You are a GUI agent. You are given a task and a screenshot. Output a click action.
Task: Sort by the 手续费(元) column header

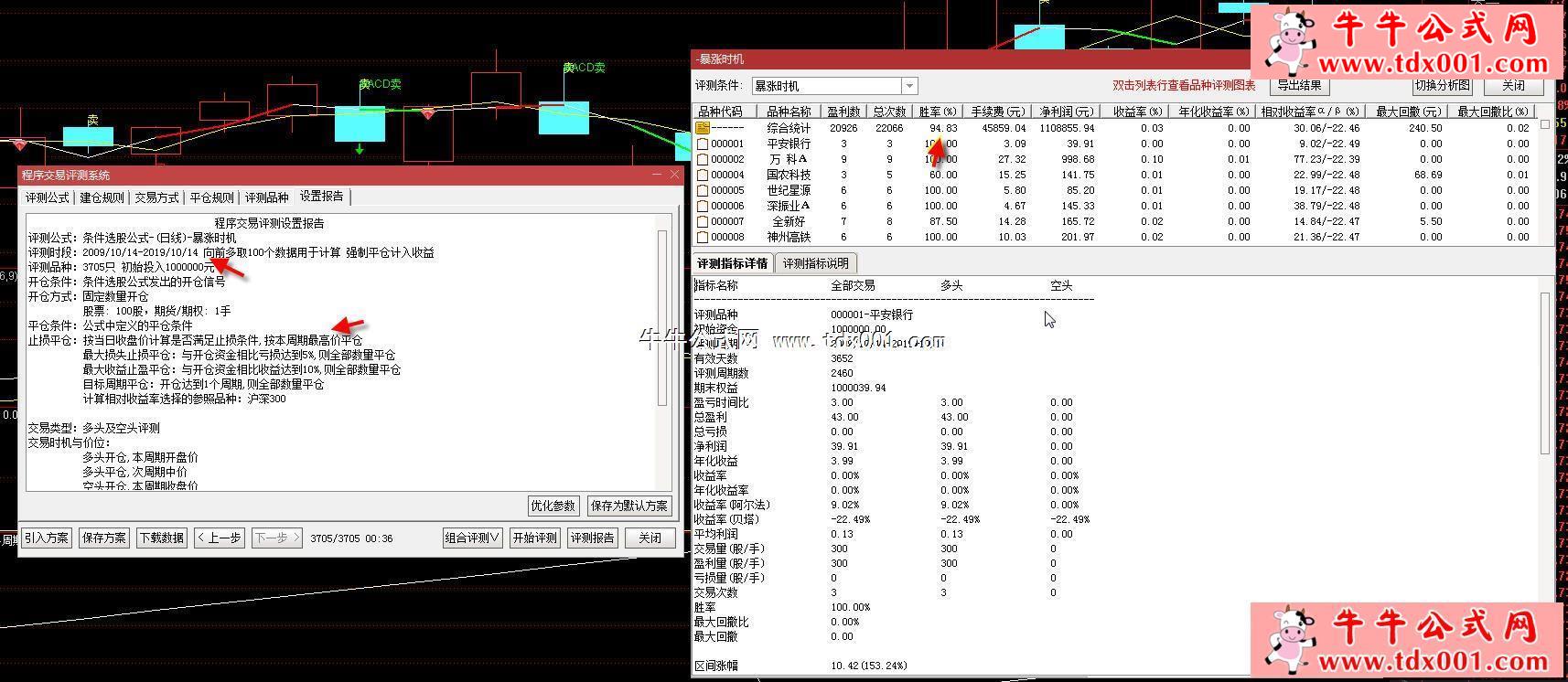[x=998, y=112]
